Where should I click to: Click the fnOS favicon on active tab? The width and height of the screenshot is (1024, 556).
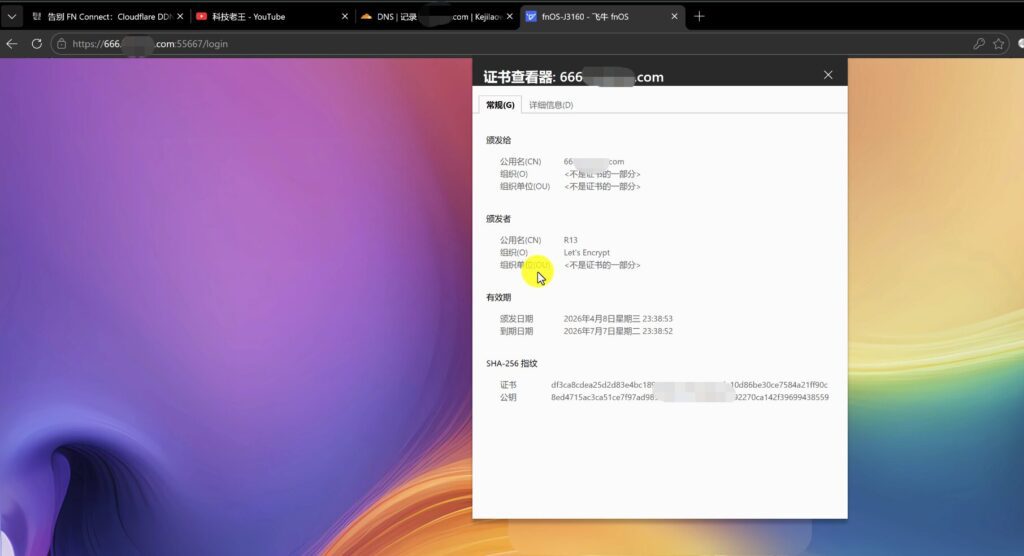531,16
